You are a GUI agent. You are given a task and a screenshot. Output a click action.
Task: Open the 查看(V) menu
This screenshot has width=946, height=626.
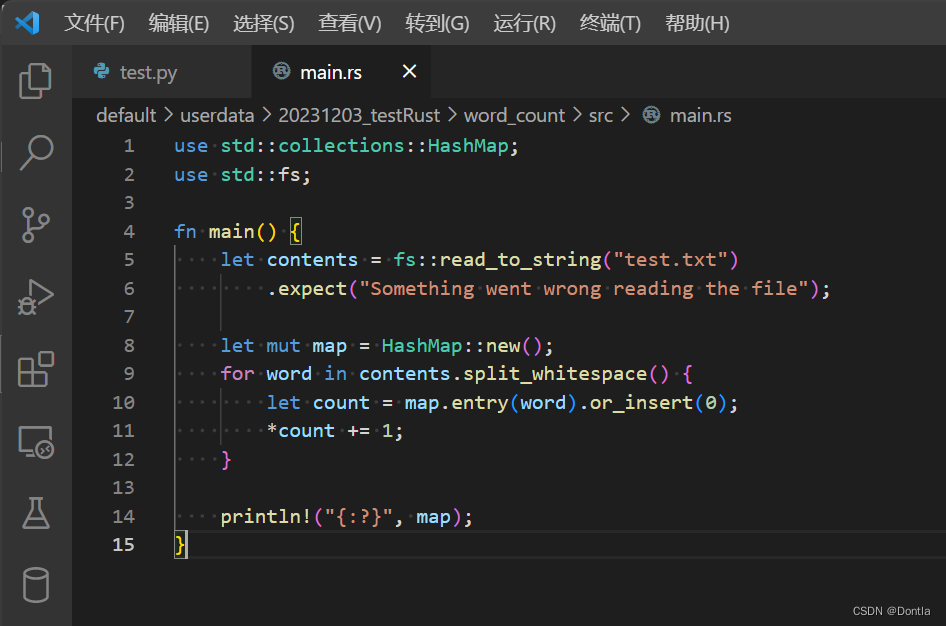coord(350,24)
